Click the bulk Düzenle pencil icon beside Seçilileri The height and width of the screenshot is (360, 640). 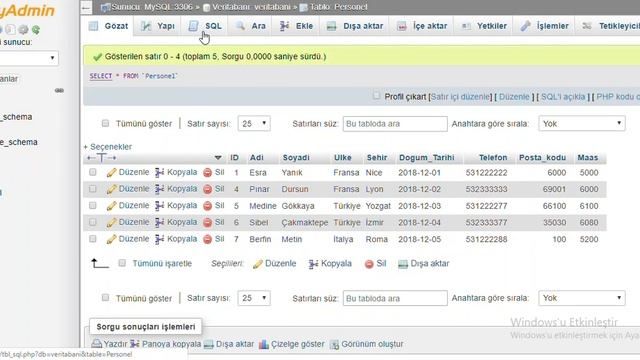click(257, 264)
